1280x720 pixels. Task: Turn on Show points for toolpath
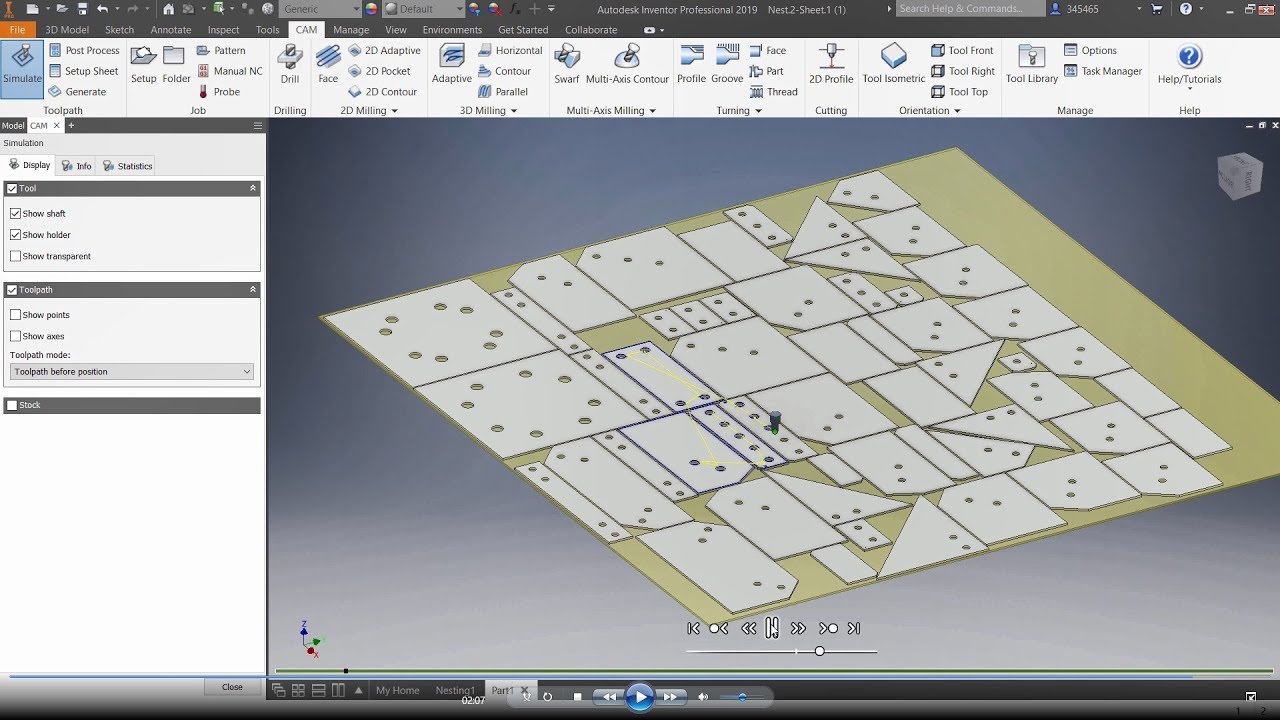click(15, 314)
